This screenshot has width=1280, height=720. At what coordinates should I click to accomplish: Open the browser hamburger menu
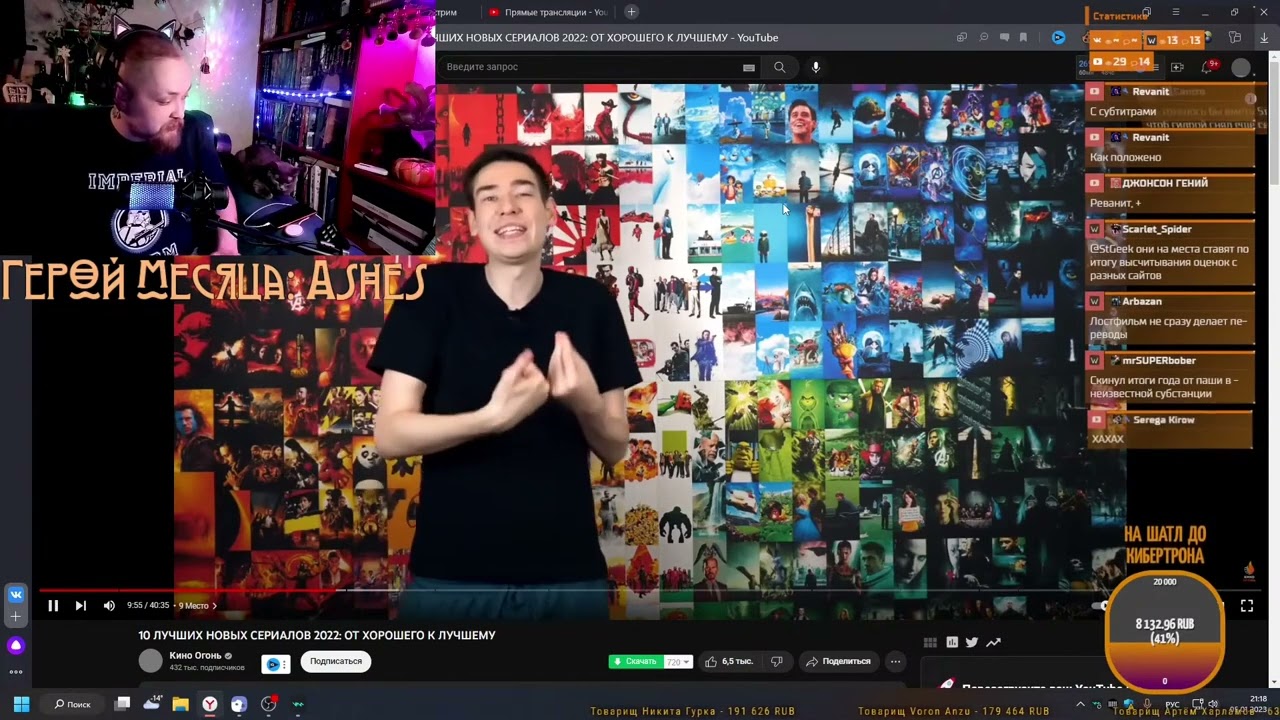(x=1176, y=12)
